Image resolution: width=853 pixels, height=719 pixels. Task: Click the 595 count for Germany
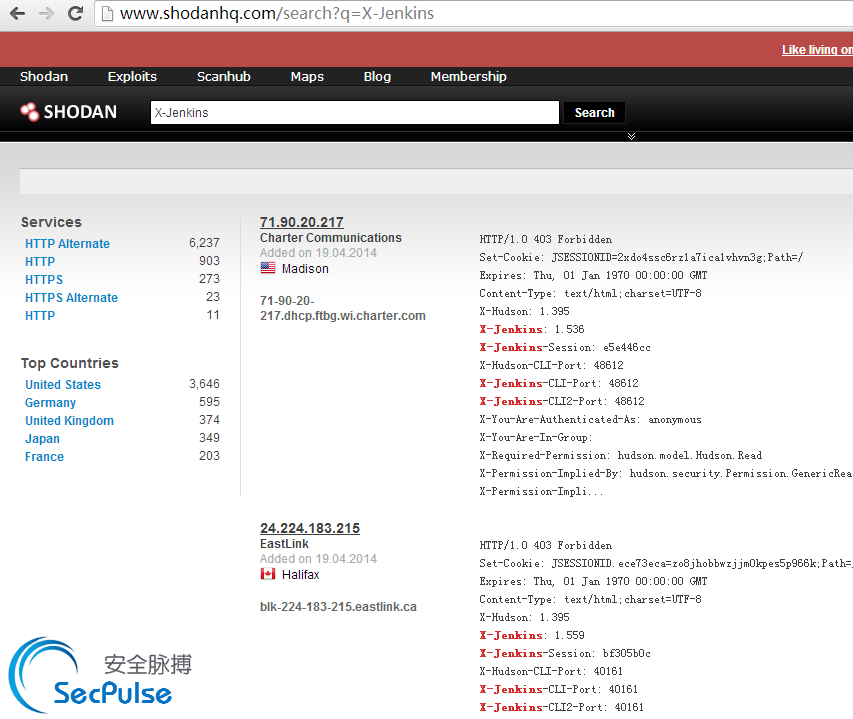point(209,401)
